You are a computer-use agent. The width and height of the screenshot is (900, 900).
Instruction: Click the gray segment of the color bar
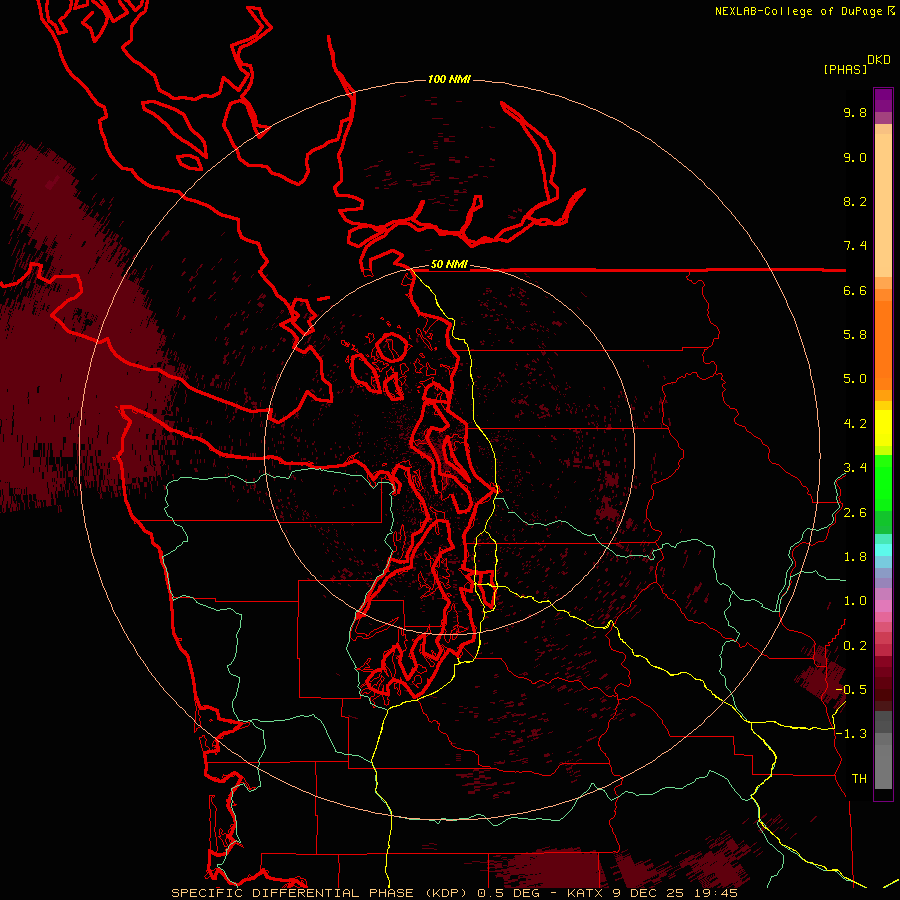883,752
